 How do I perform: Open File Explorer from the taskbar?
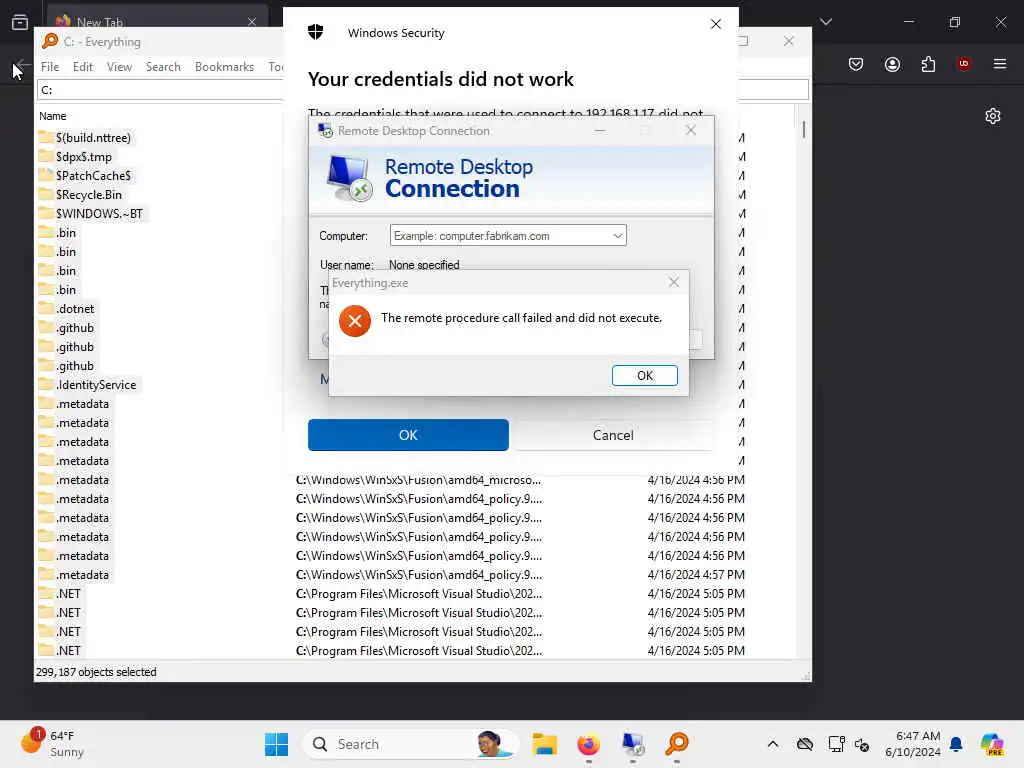(x=544, y=744)
